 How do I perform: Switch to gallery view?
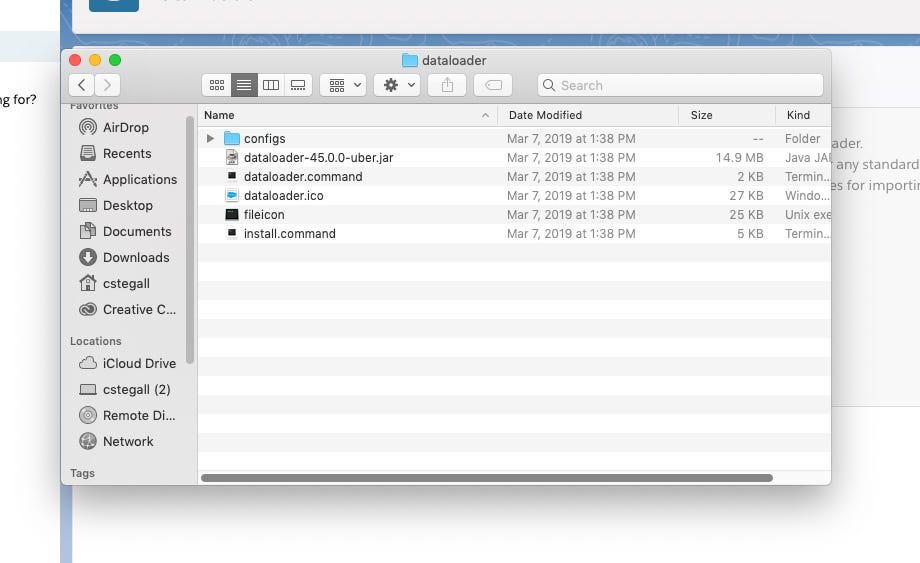coord(298,85)
